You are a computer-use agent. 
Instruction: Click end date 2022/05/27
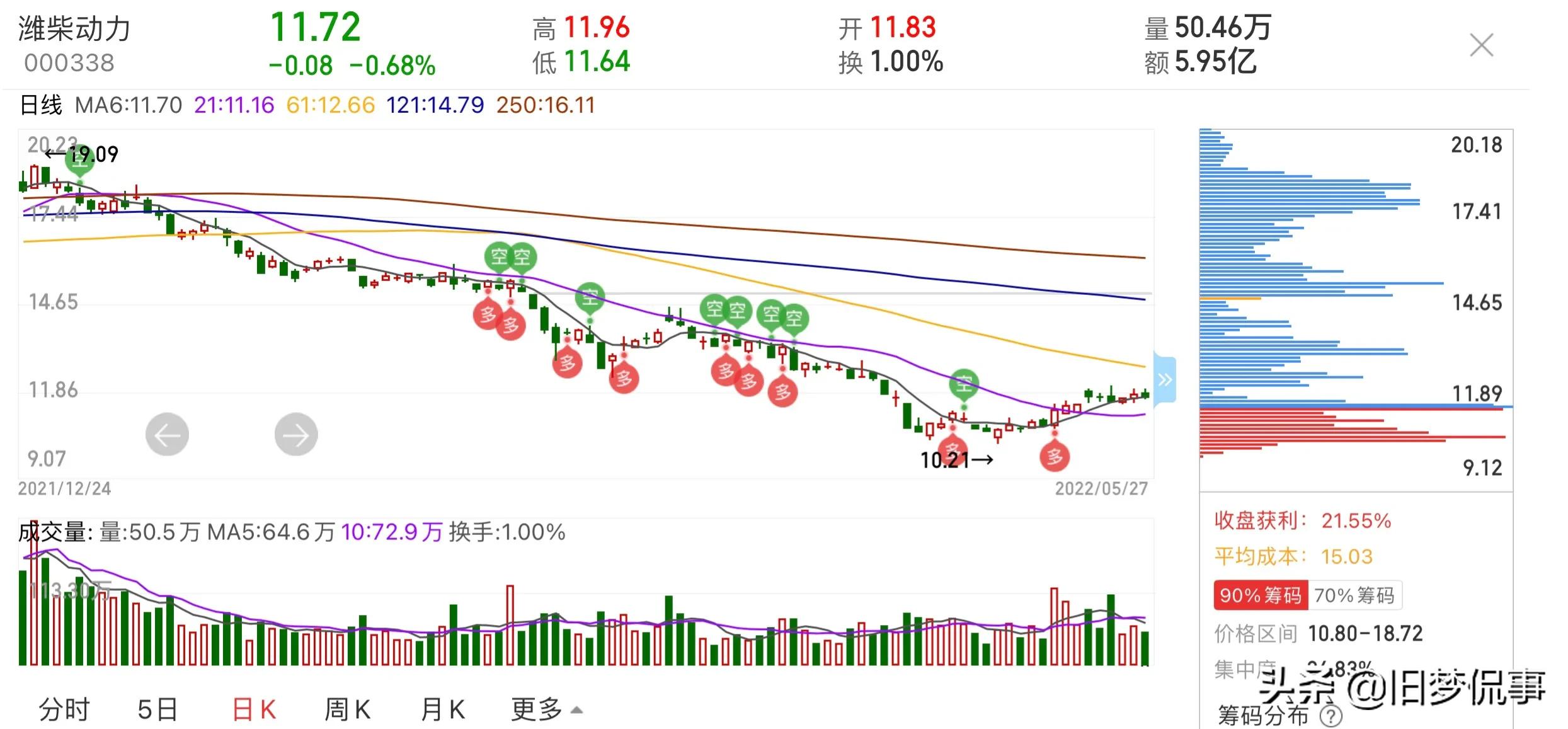[1101, 489]
